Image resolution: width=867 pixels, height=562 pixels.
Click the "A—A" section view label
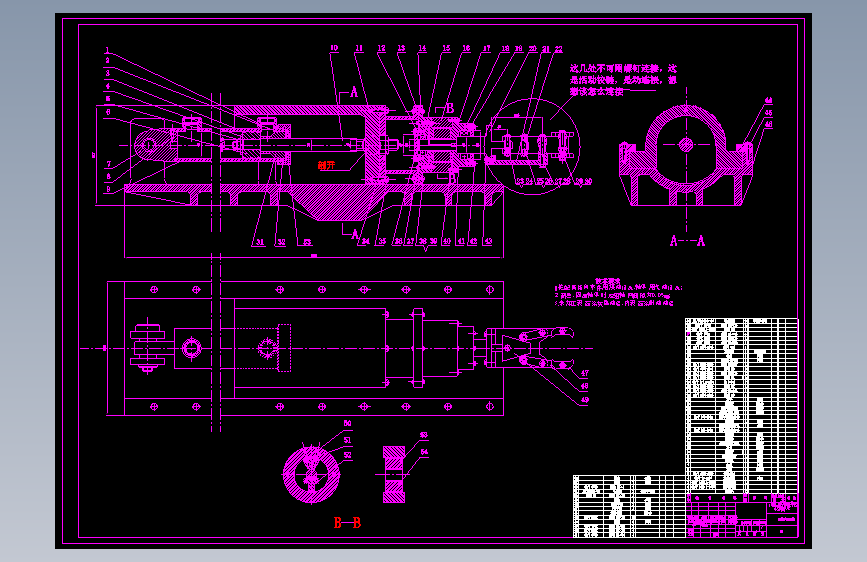click(687, 241)
